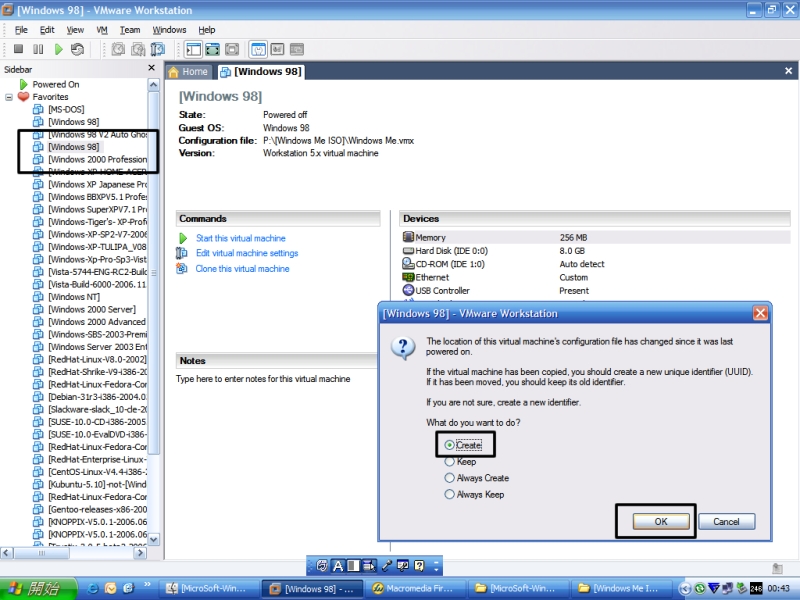The width and height of the screenshot is (800, 600).
Task: Open the Help menu
Action: (207, 30)
